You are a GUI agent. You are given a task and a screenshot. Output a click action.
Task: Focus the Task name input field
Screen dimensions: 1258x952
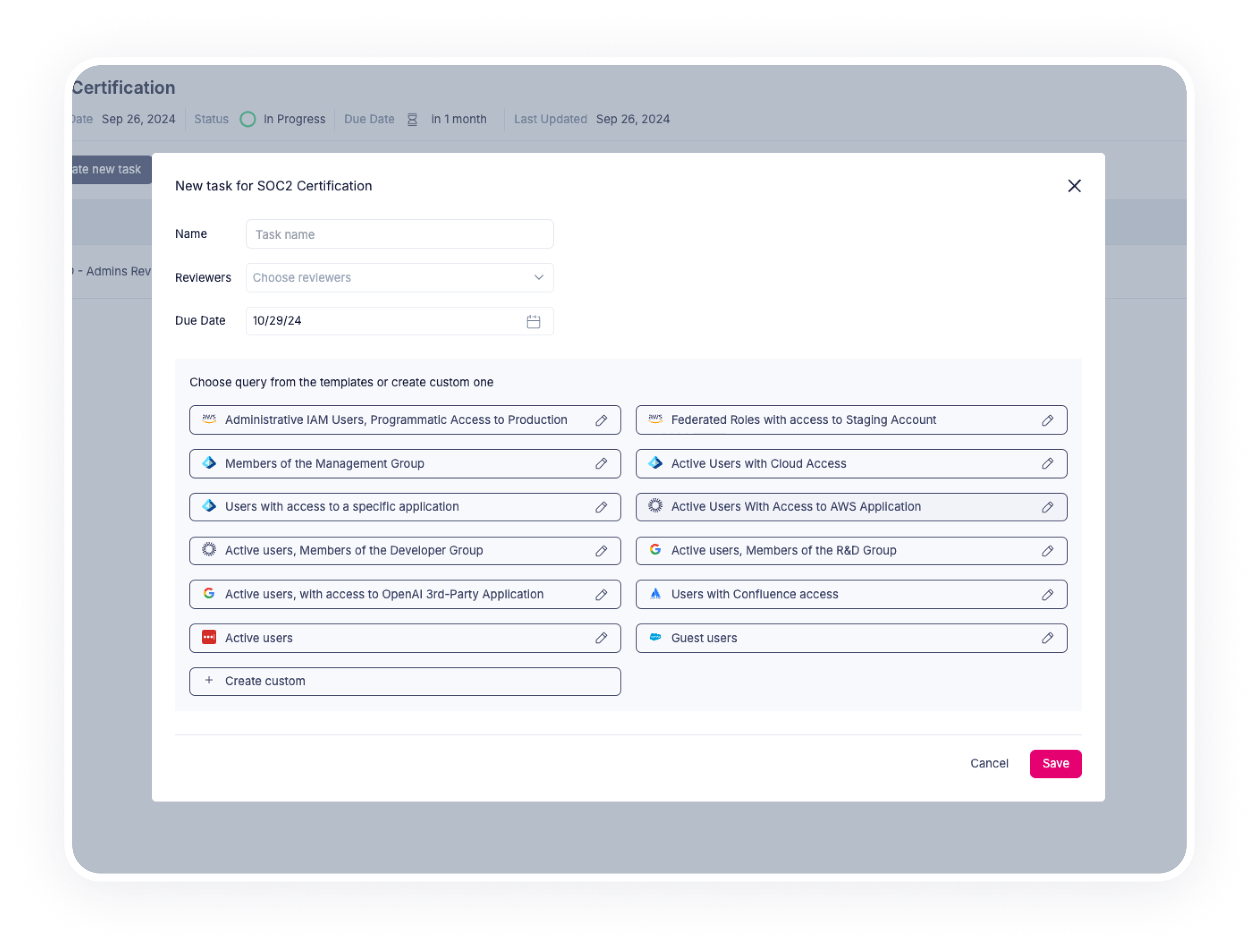[400, 234]
